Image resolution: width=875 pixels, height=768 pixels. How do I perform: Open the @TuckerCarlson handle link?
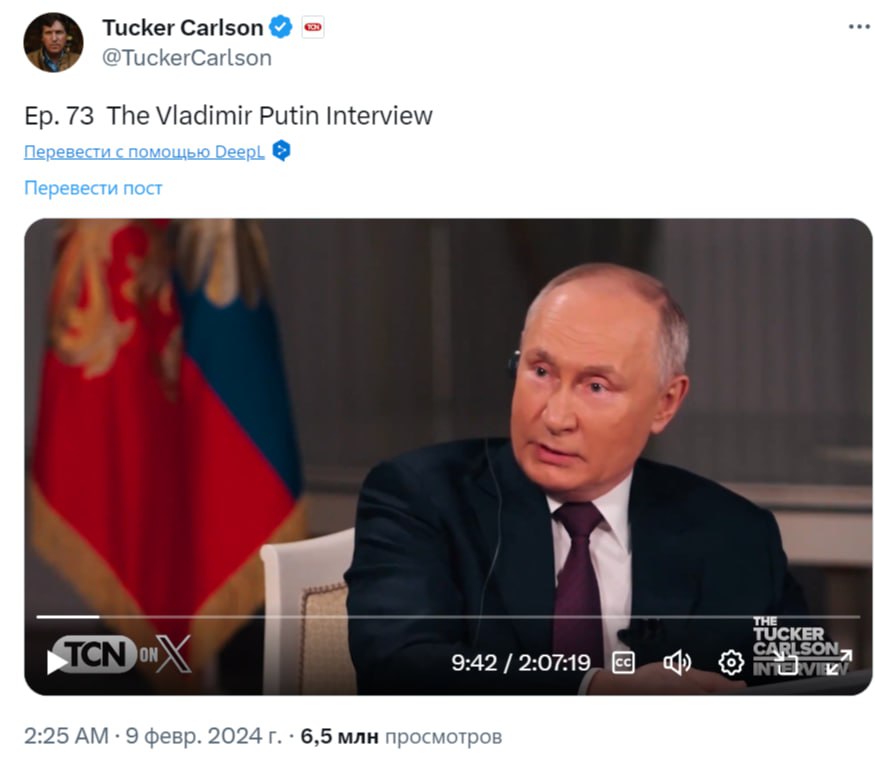tap(187, 58)
